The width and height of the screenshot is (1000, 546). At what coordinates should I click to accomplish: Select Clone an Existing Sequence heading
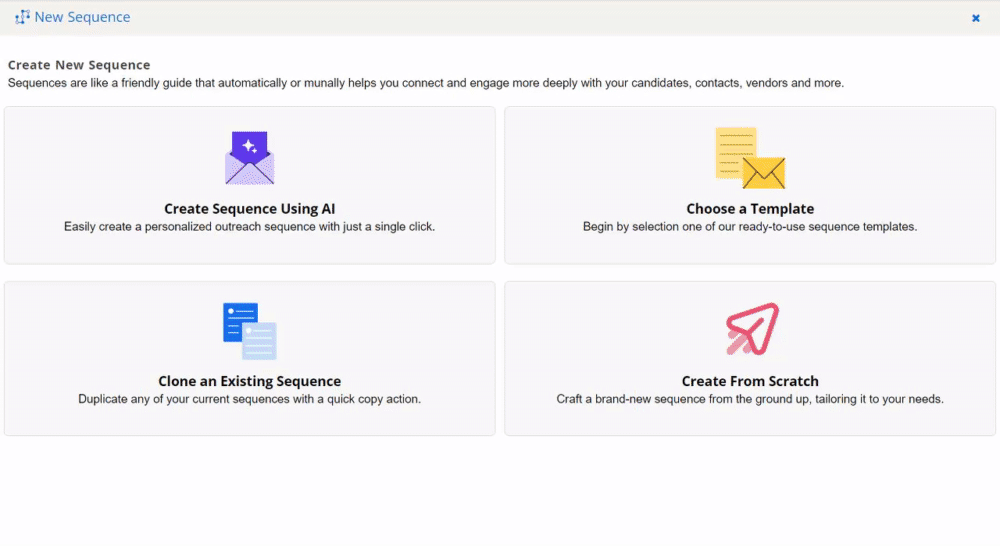pos(249,381)
